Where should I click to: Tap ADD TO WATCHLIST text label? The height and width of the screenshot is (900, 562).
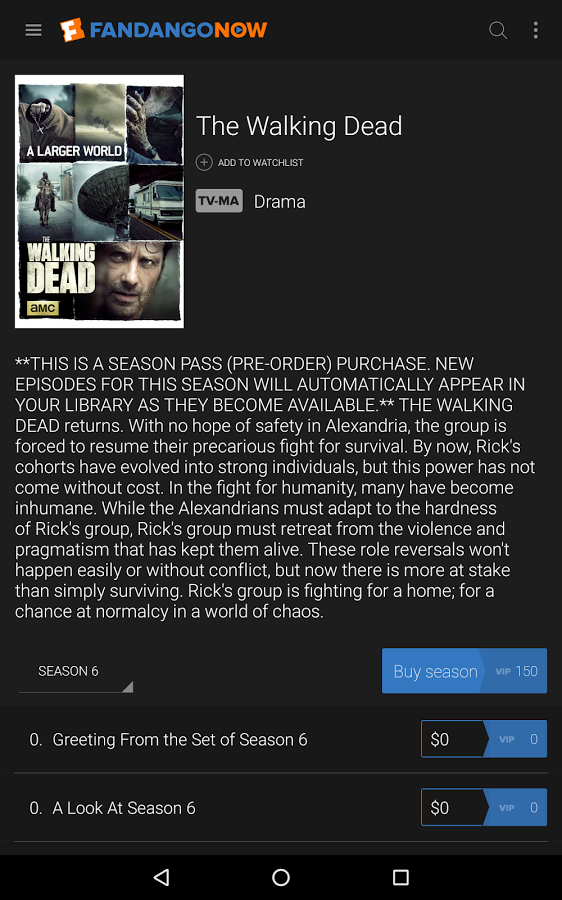pyautogui.click(x=261, y=163)
